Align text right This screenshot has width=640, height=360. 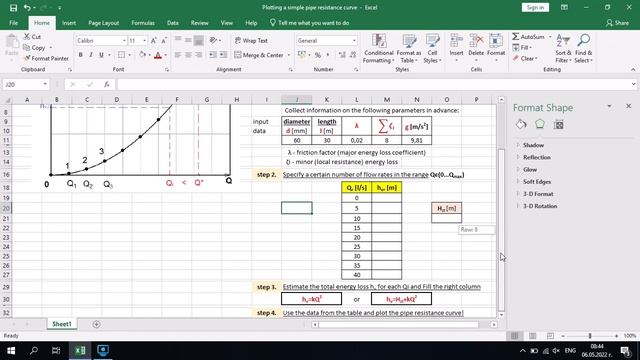198,55
